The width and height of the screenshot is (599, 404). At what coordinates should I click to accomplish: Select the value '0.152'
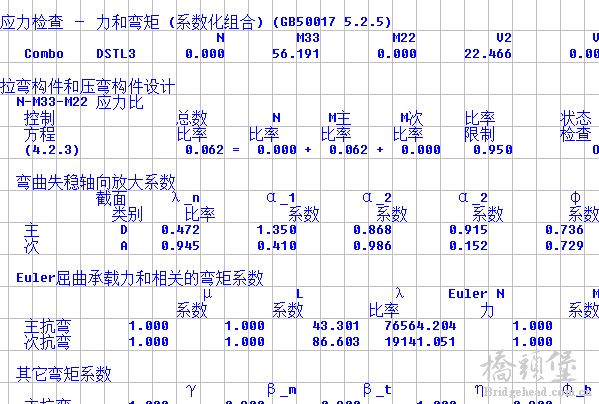(x=468, y=246)
